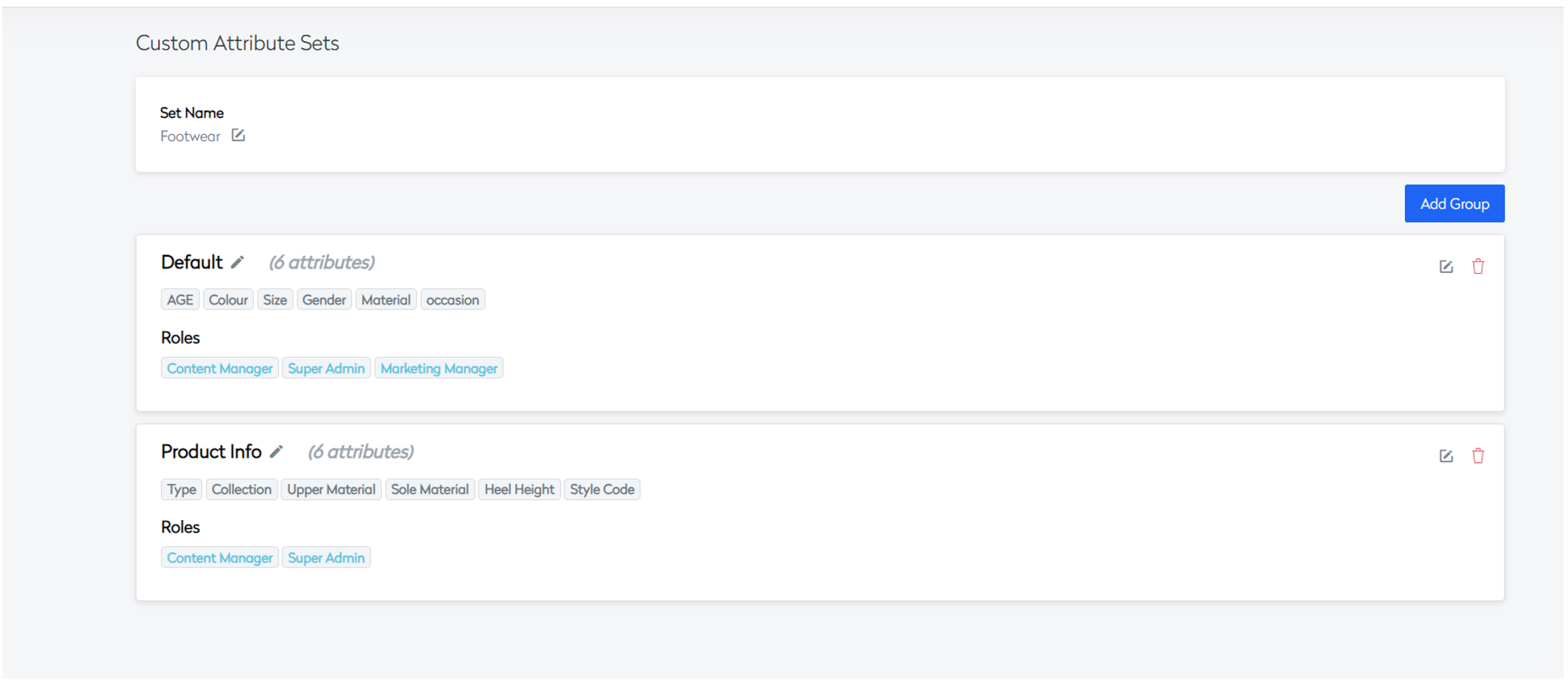Select the occasion attribute tag

click(x=453, y=300)
